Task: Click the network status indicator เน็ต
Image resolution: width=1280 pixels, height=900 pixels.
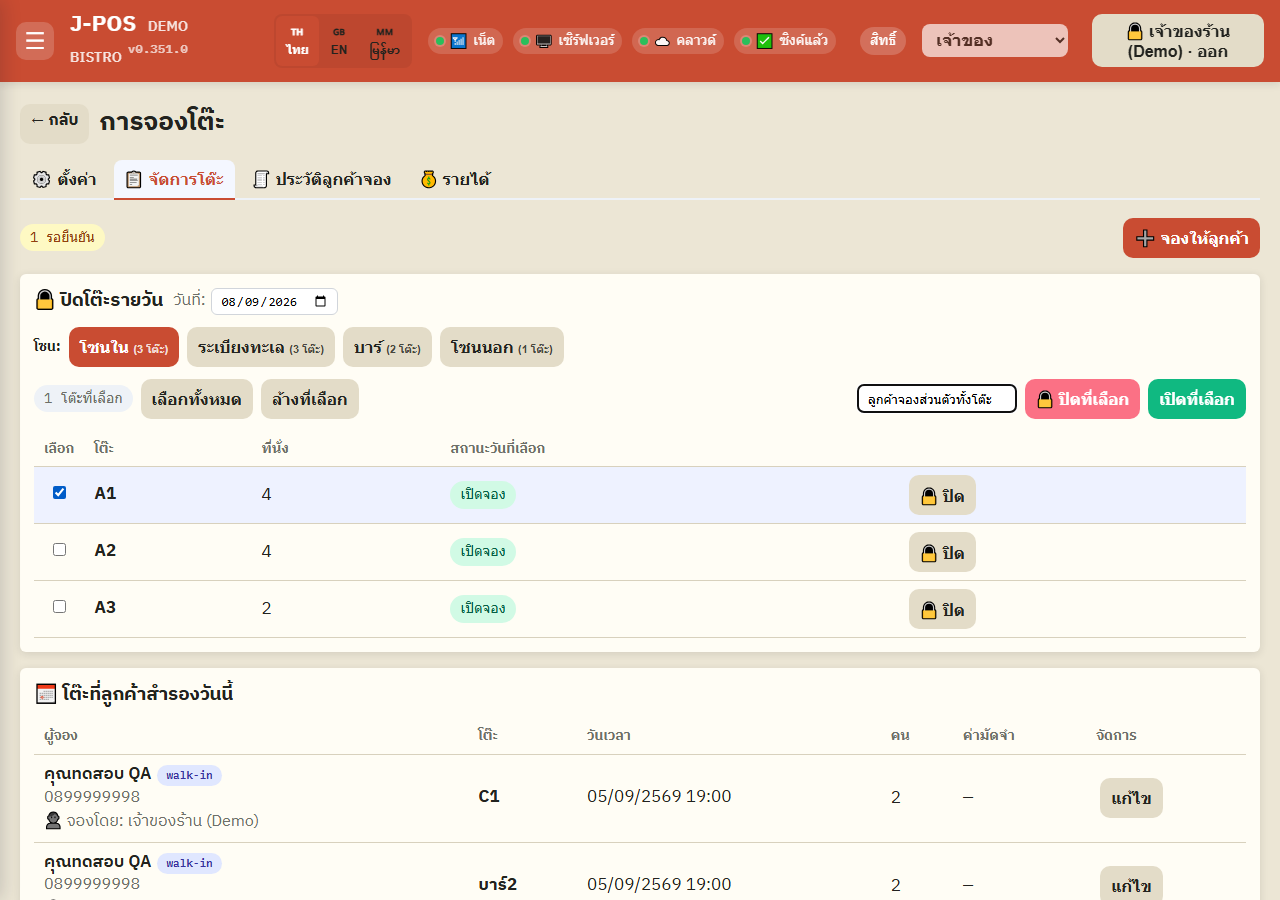Action: tap(466, 41)
